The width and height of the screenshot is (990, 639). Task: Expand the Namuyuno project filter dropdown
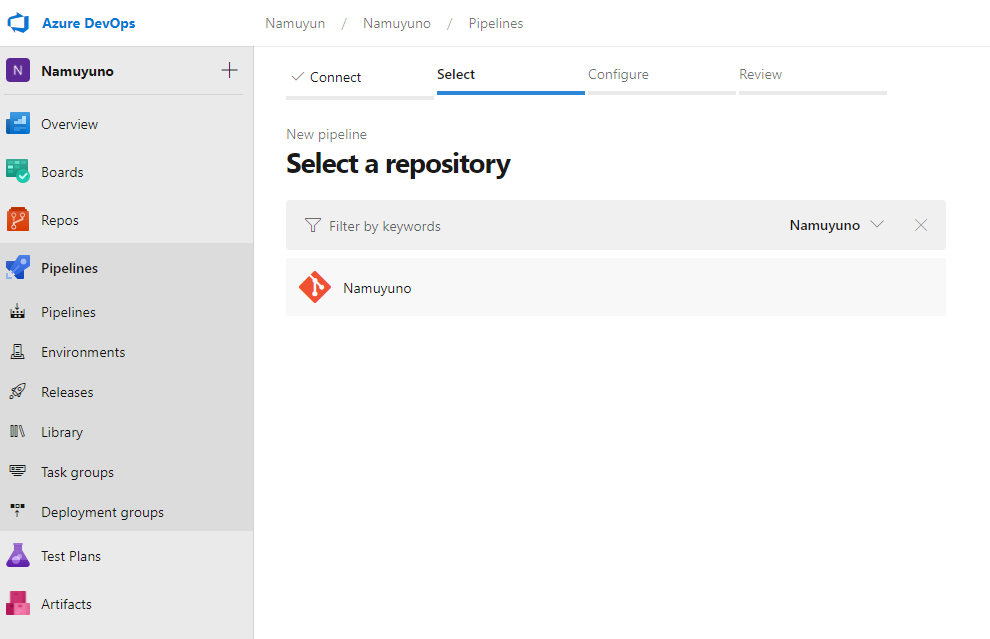tap(836, 225)
